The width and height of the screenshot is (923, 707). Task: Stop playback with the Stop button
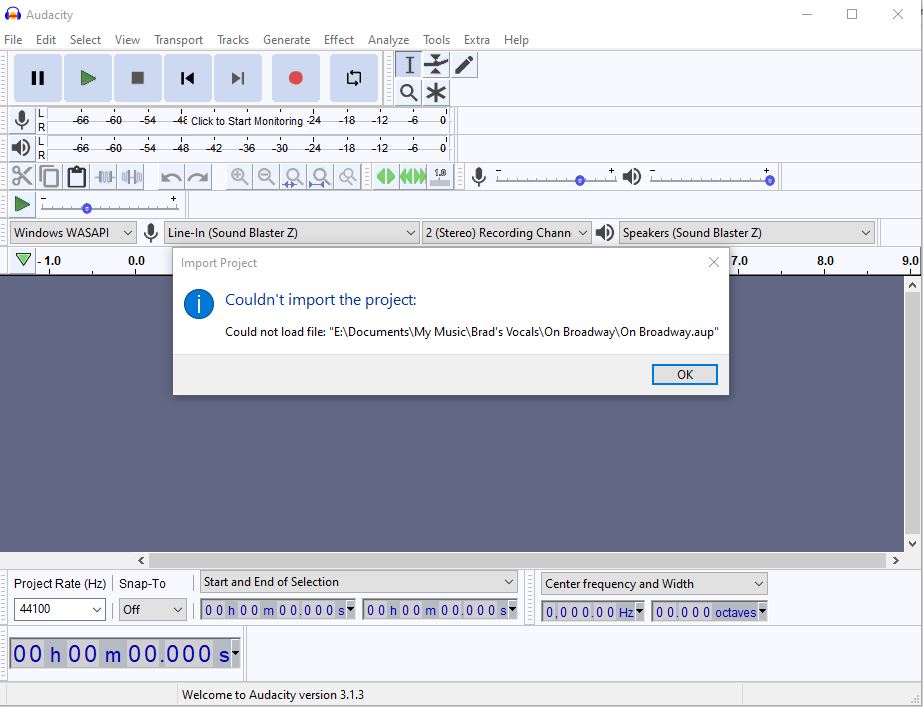[138, 78]
